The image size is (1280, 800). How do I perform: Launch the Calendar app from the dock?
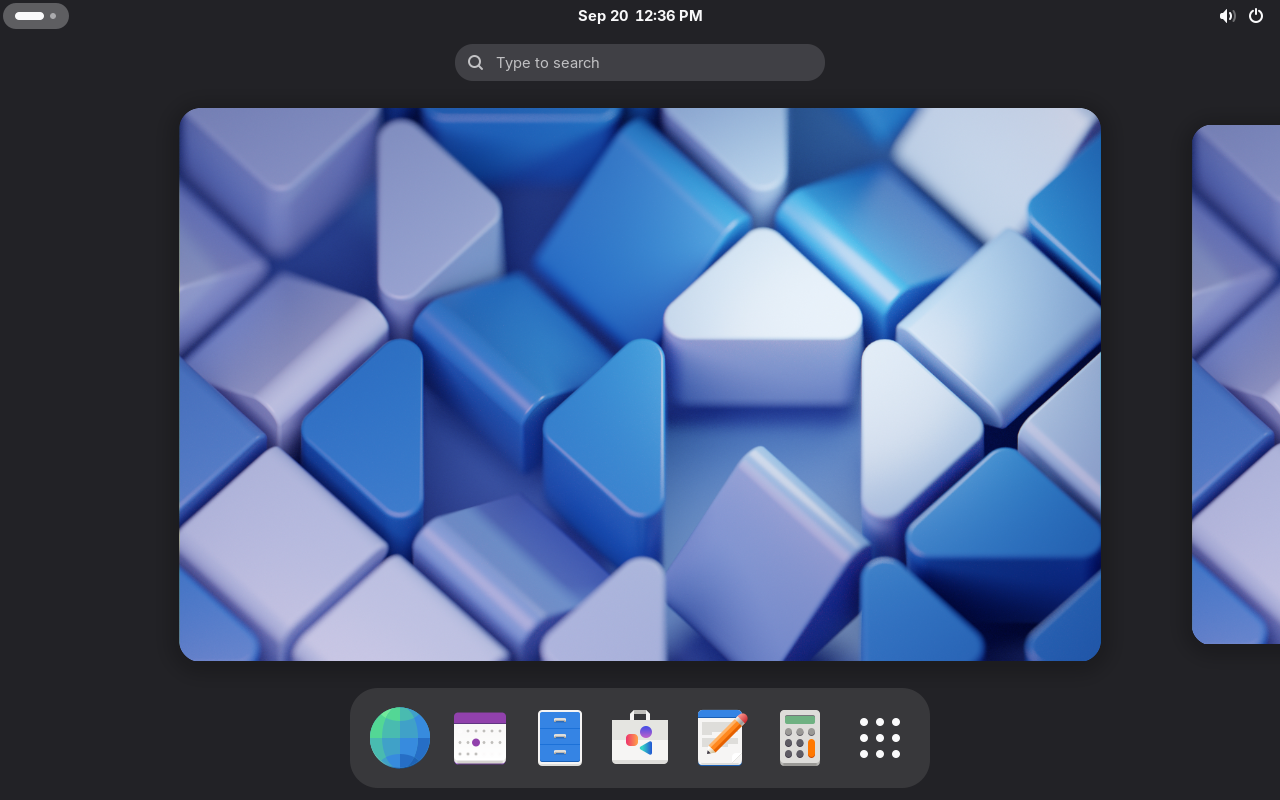click(x=480, y=738)
